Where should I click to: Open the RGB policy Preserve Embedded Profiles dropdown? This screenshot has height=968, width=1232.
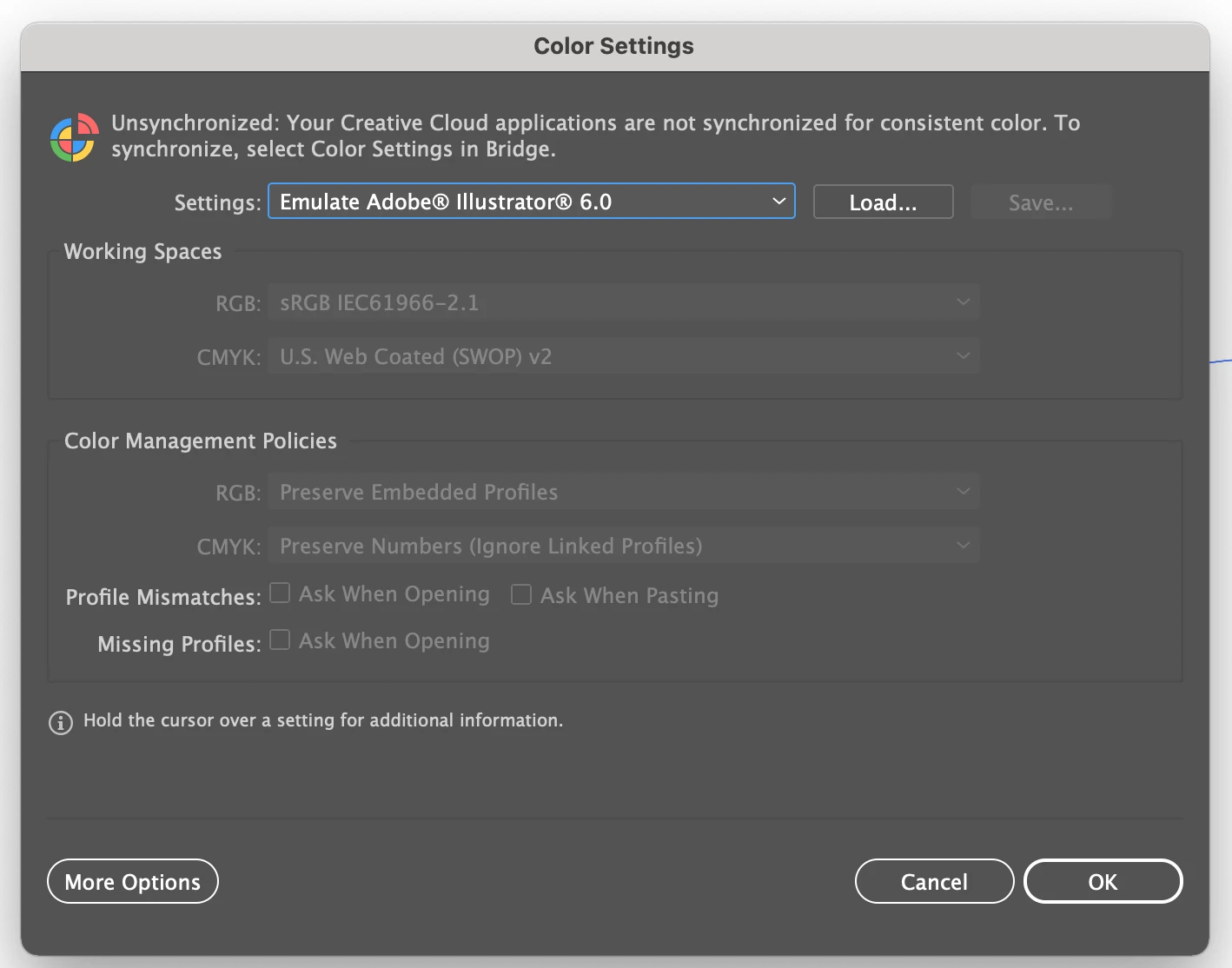pos(624,492)
